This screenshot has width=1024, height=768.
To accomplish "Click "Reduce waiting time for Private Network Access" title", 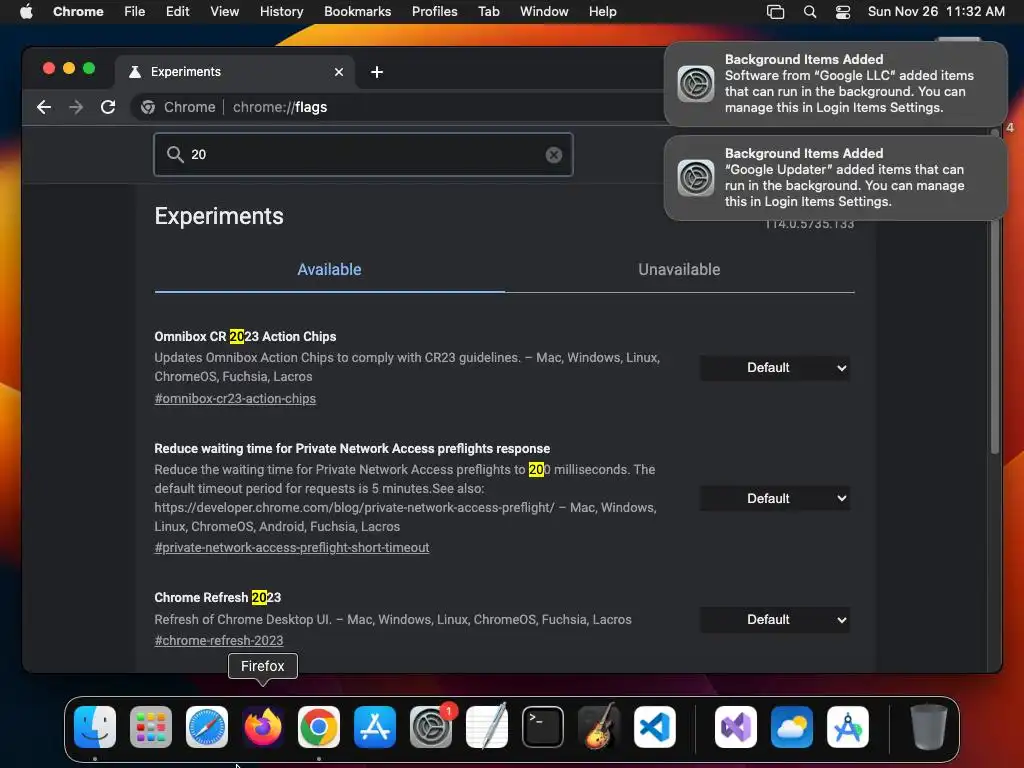I will pyautogui.click(x=352, y=449).
